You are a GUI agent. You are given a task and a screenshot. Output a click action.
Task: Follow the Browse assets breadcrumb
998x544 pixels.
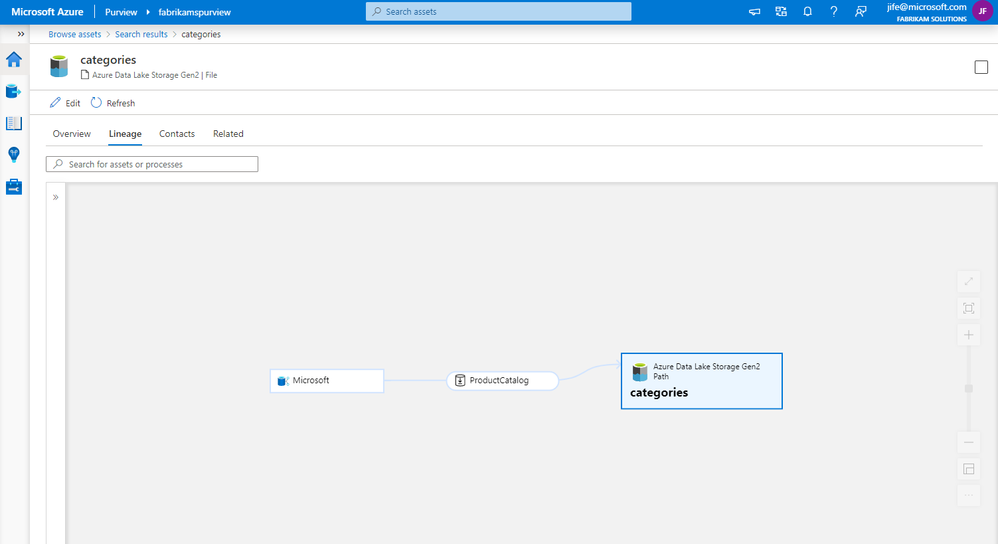coord(74,34)
